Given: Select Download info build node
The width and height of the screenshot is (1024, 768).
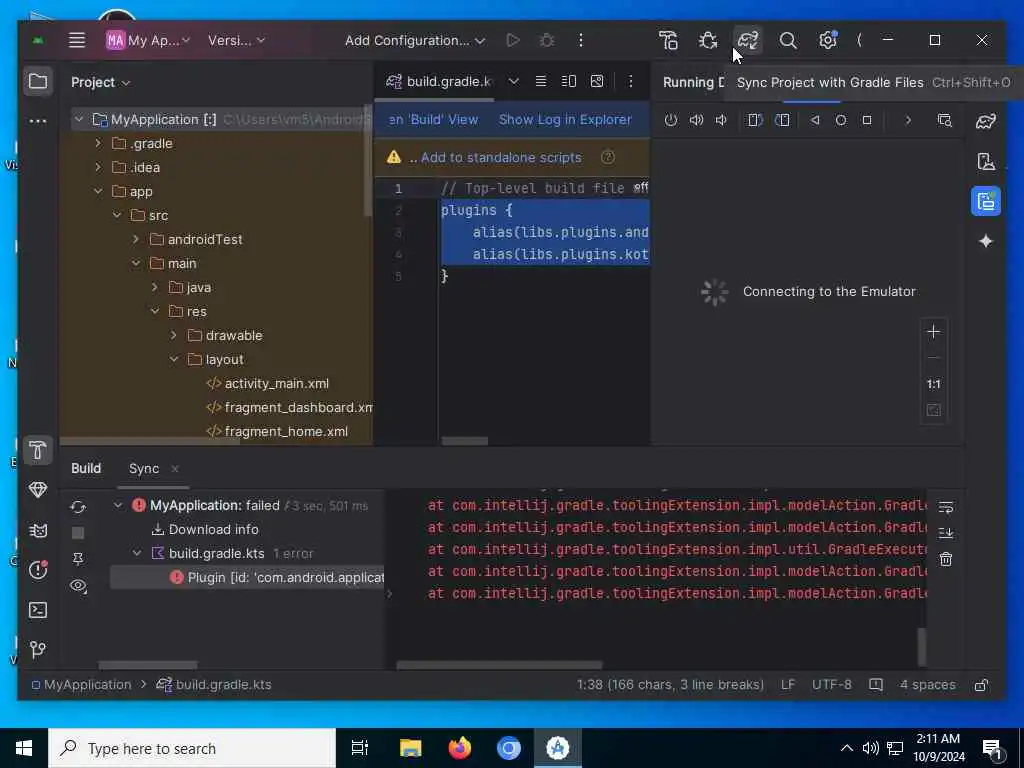Looking at the screenshot, I should pos(214,530).
